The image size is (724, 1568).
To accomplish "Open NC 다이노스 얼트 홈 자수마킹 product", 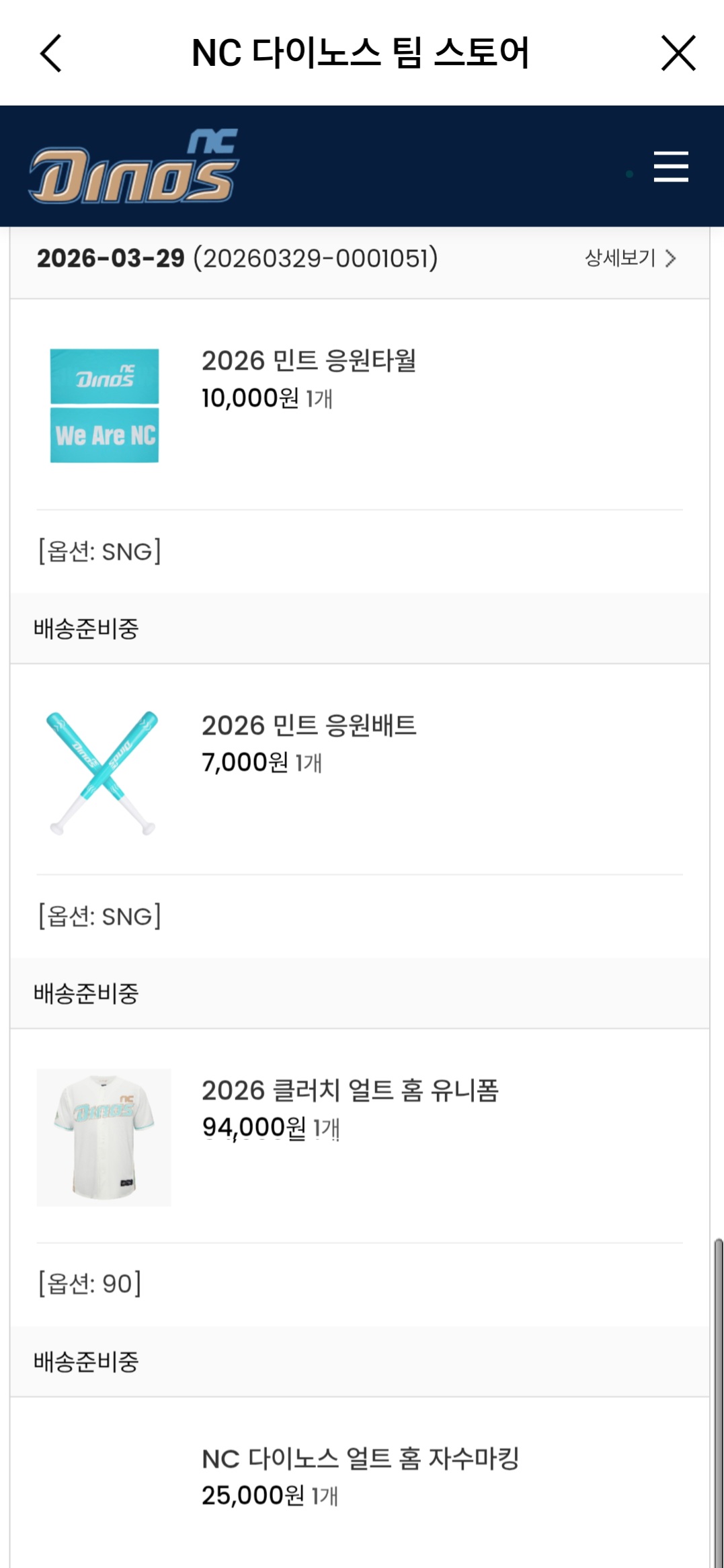I will (360, 1458).
